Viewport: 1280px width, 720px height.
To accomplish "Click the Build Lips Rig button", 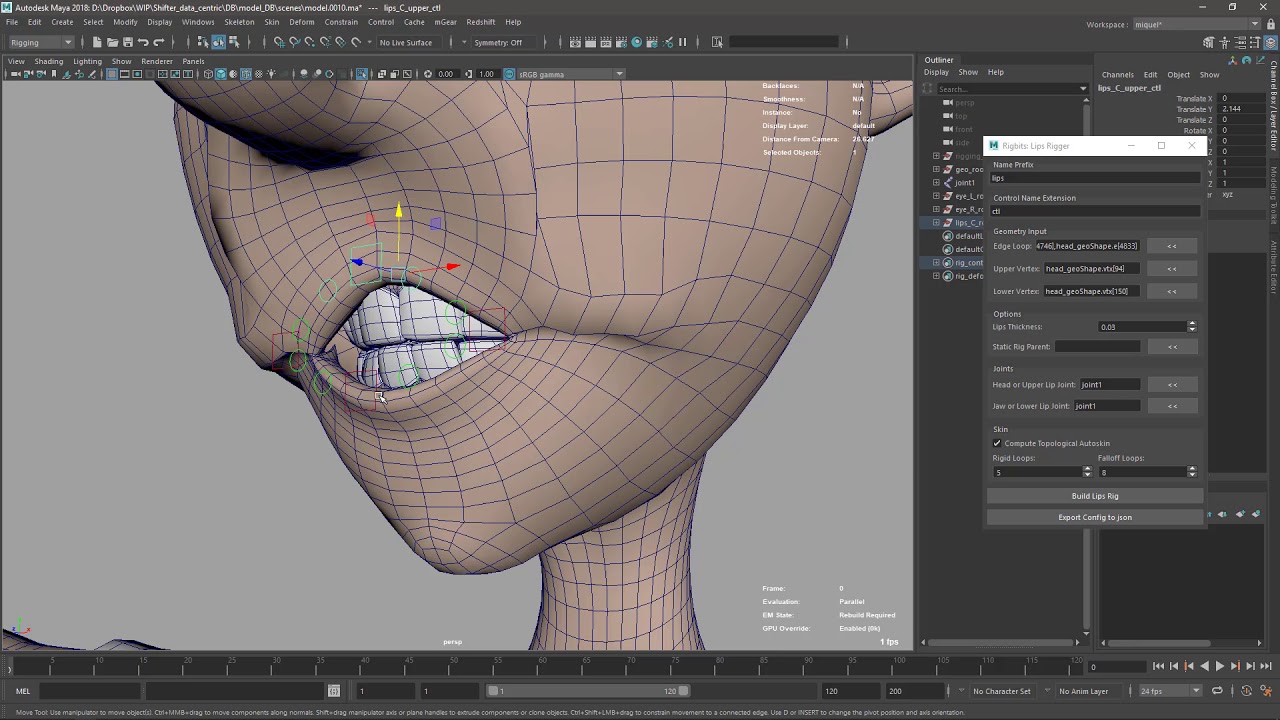I will tap(1095, 496).
